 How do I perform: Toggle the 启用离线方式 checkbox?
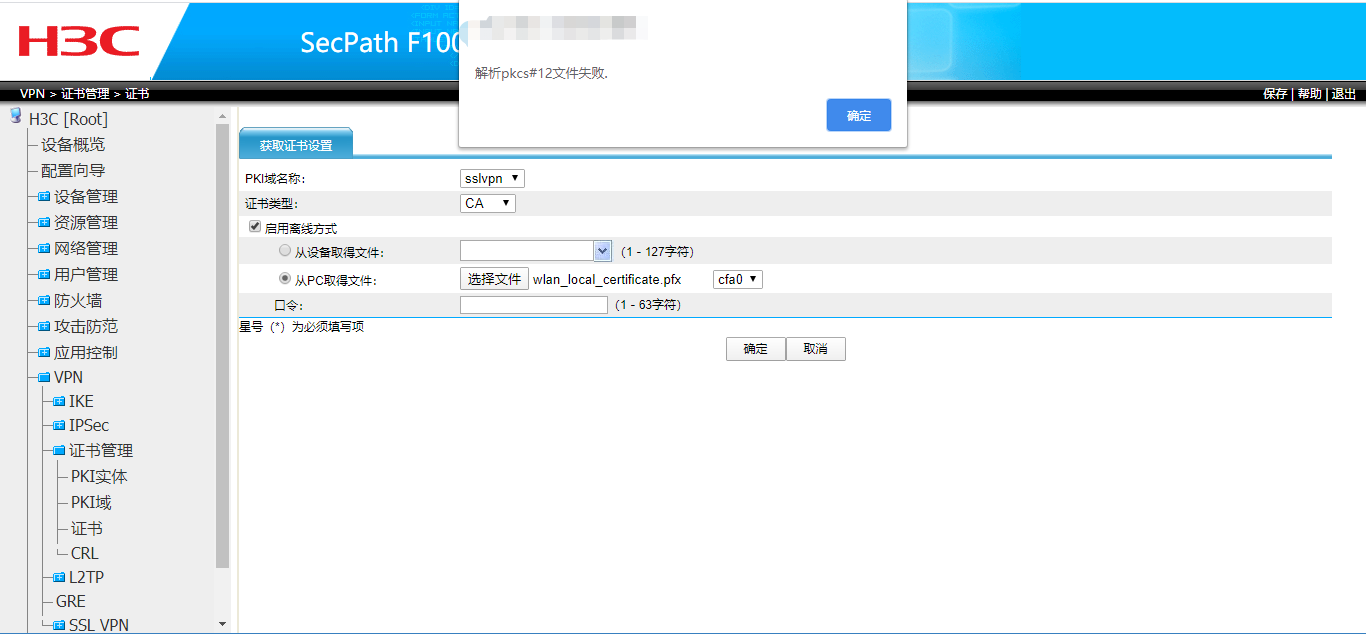point(255,227)
